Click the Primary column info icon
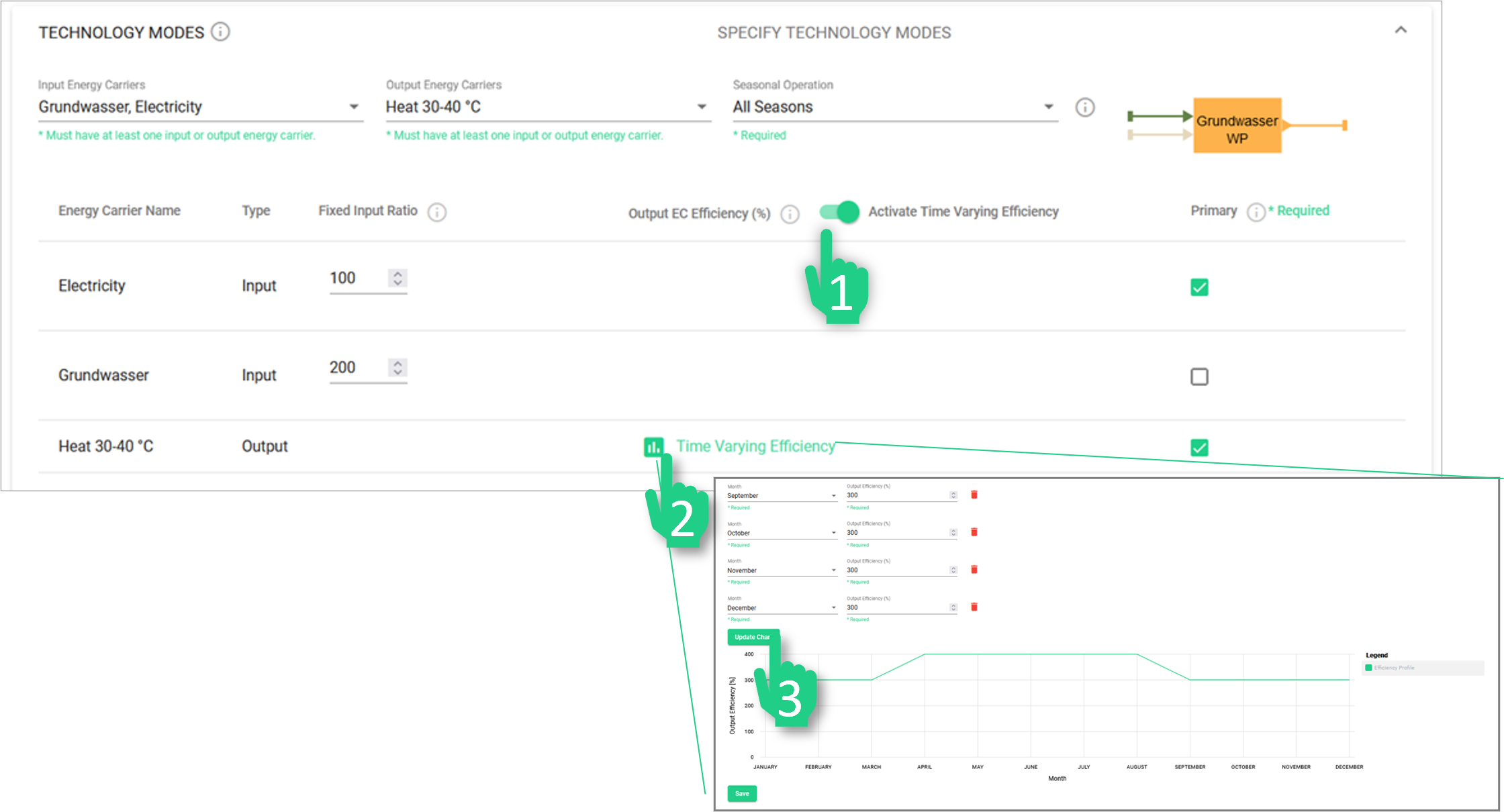 coord(1256,212)
